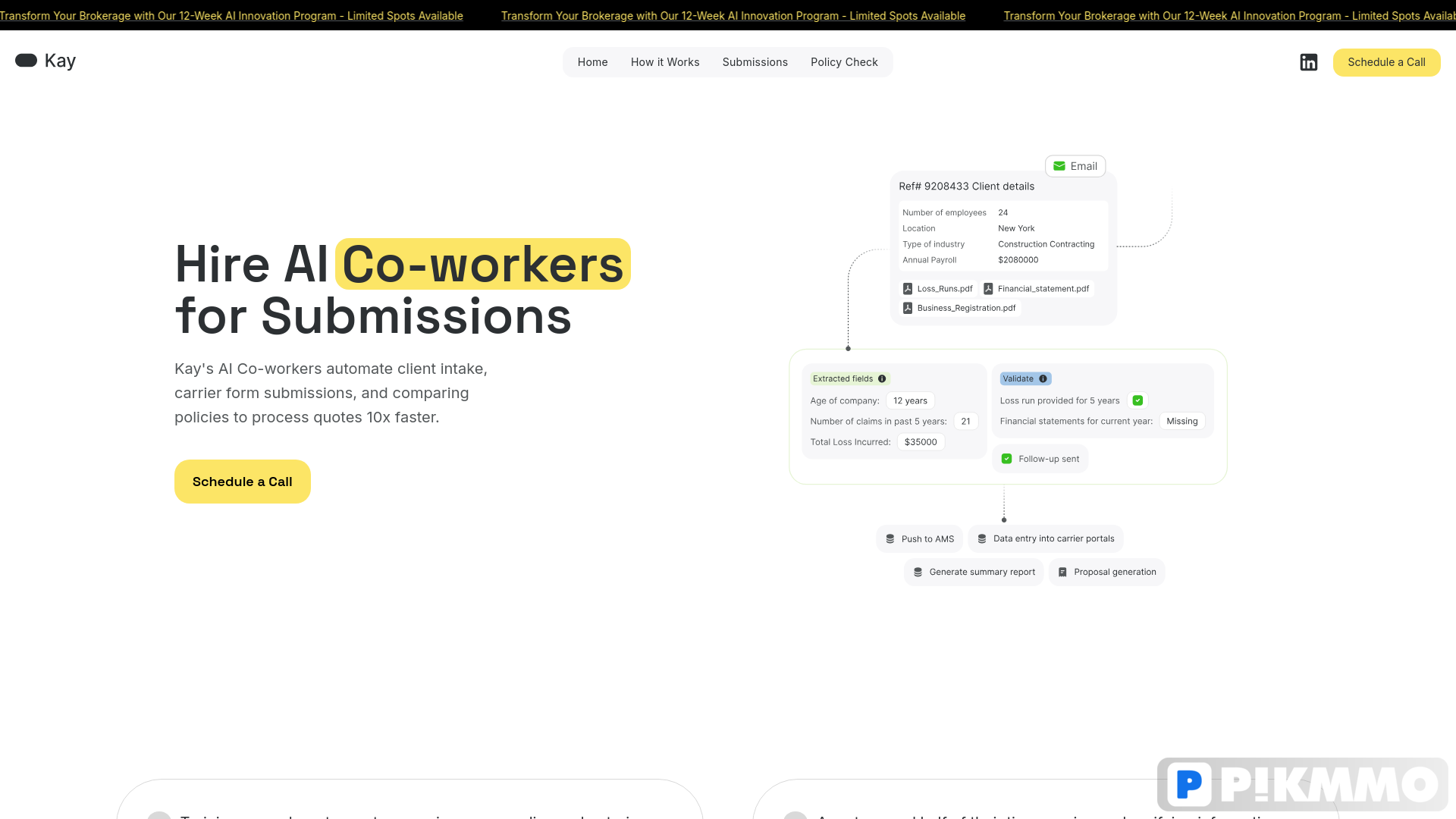Click the Generate summary report label
Screen dimensions: 1456x819
[982, 572]
